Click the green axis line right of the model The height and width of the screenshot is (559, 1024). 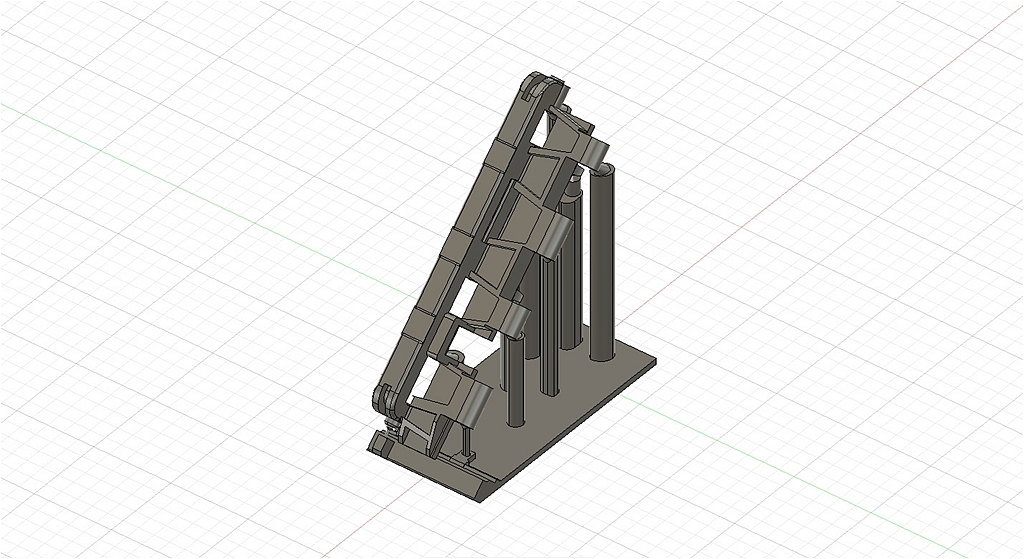pyautogui.click(x=800, y=470)
